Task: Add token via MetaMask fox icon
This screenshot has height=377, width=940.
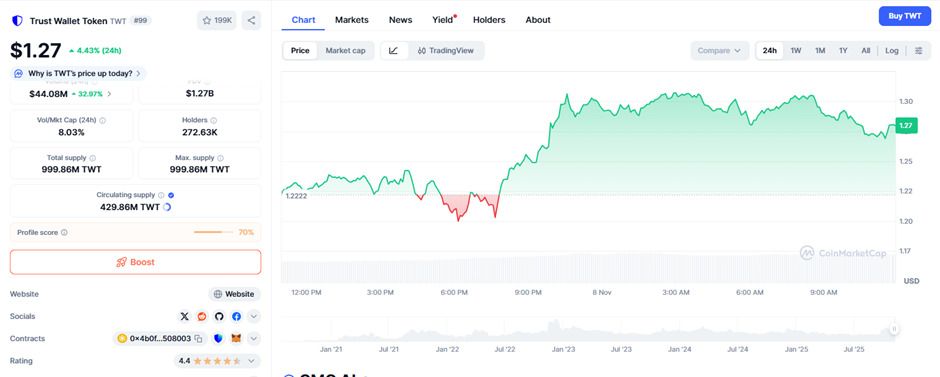Action: pyautogui.click(x=236, y=339)
